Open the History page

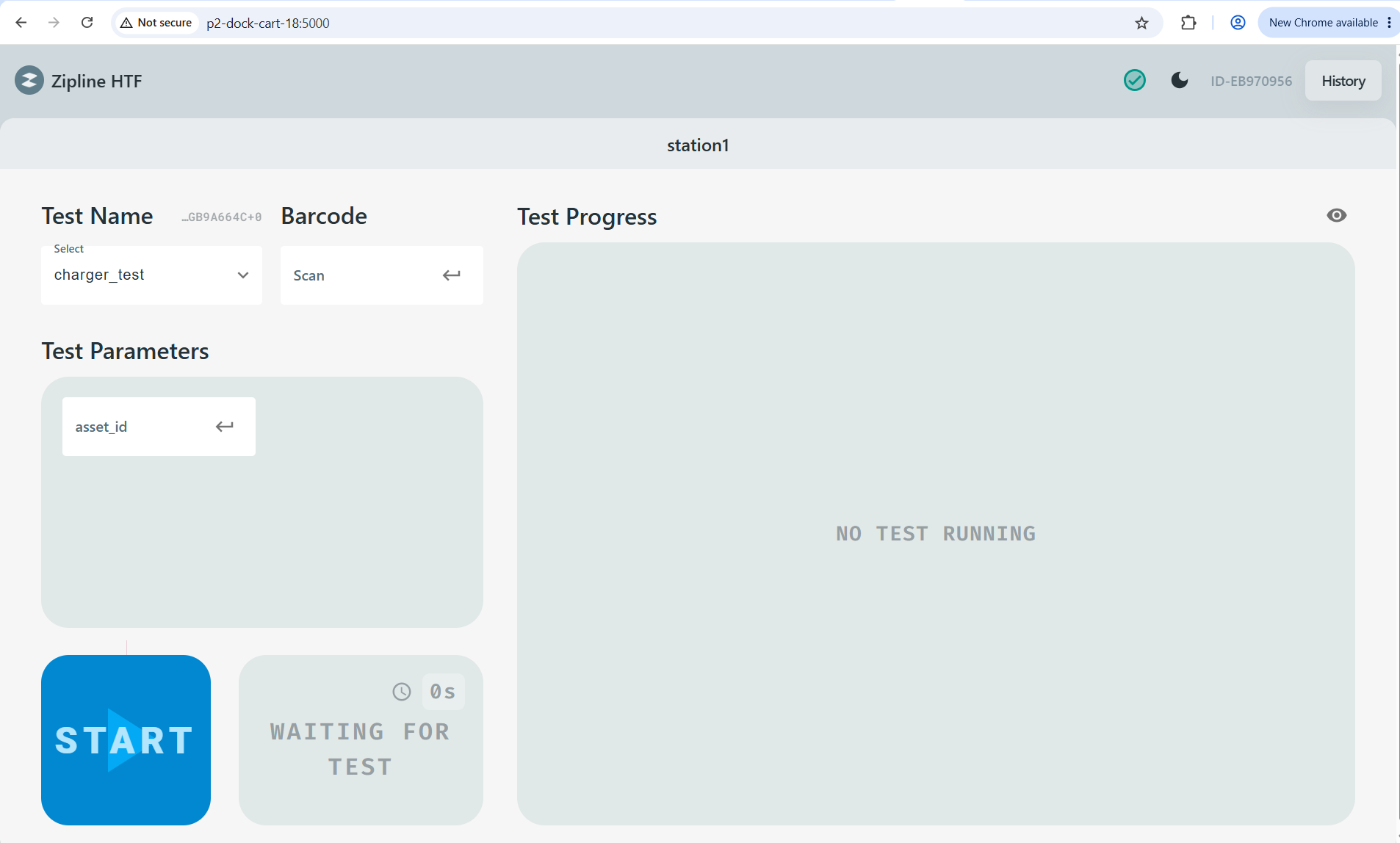point(1343,81)
